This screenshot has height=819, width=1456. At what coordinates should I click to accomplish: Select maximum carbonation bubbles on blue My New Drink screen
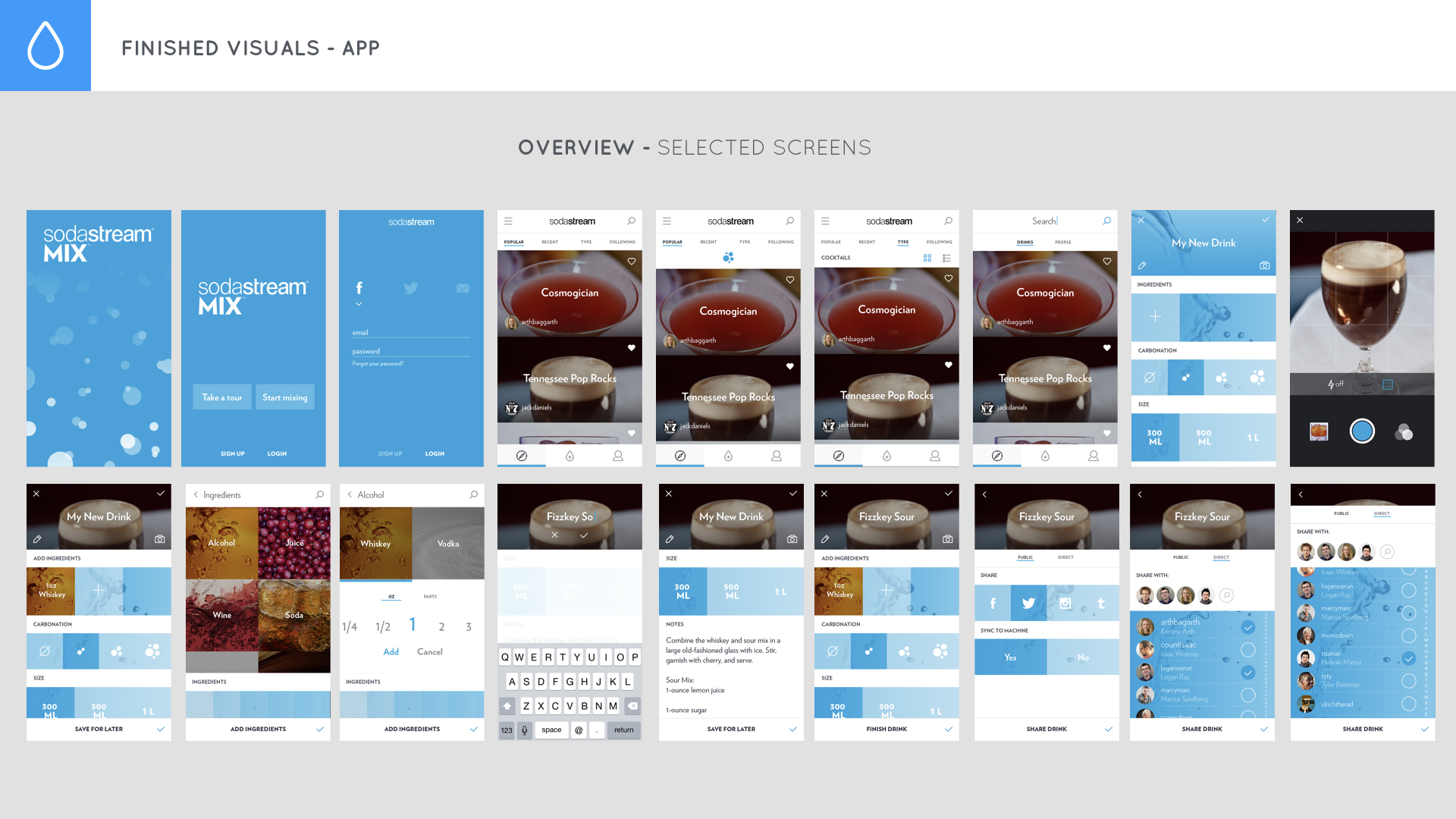[x=1258, y=378]
